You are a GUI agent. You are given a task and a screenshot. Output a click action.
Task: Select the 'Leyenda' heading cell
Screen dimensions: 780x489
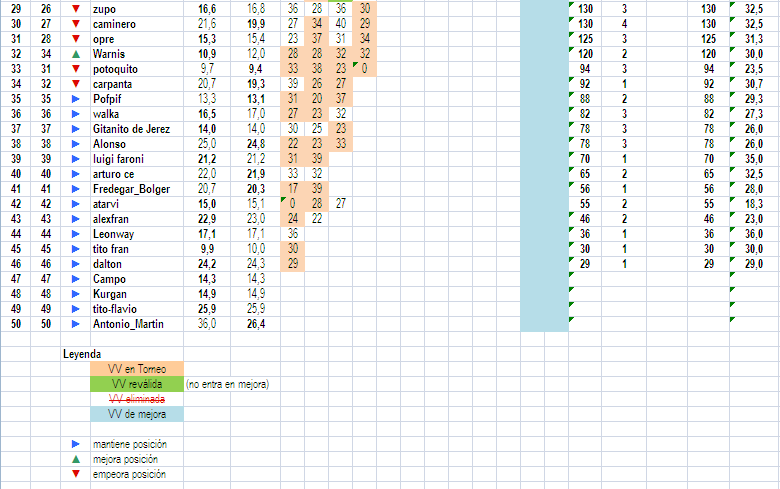[x=82, y=354]
